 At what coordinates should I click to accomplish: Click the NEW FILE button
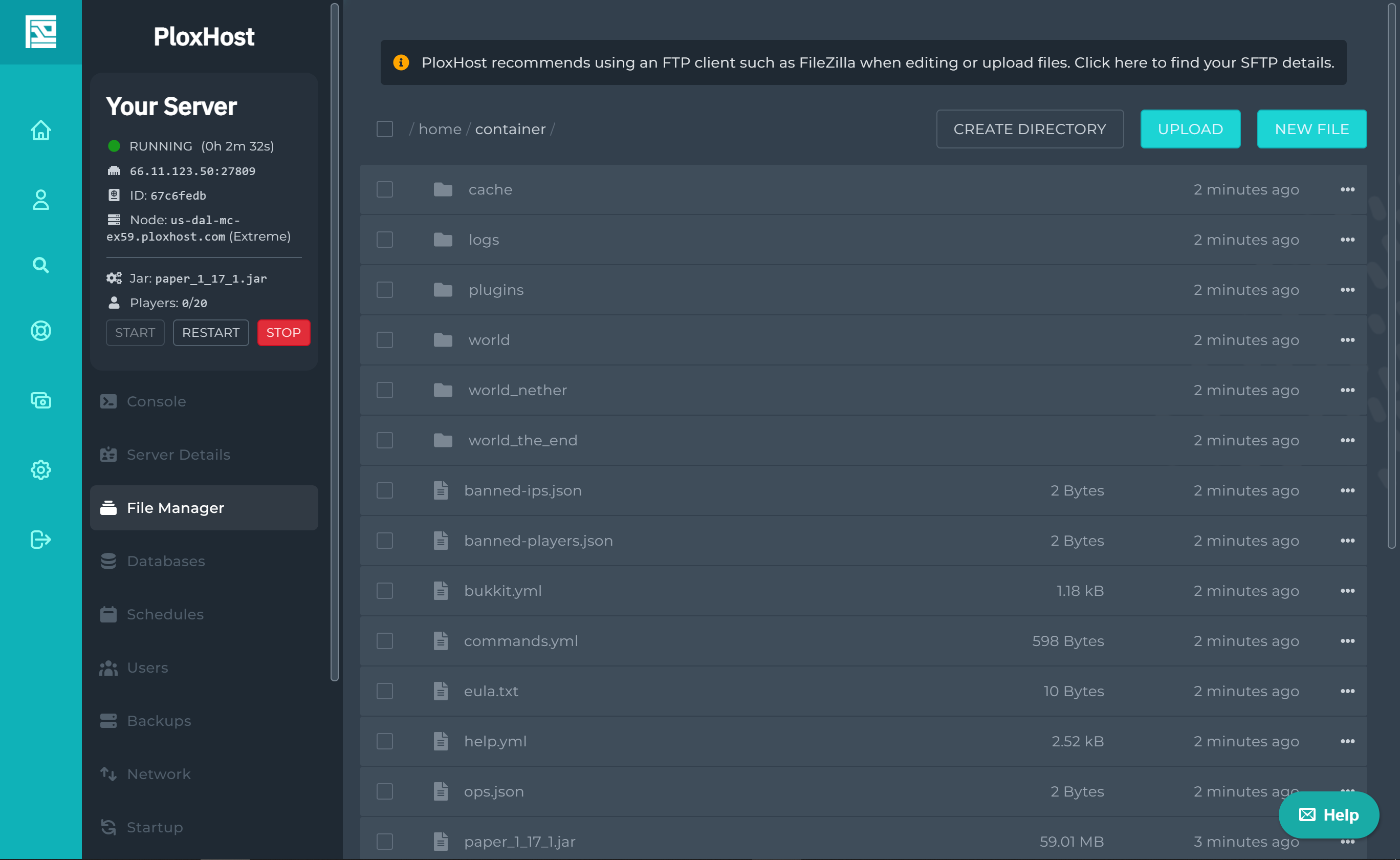click(1311, 129)
